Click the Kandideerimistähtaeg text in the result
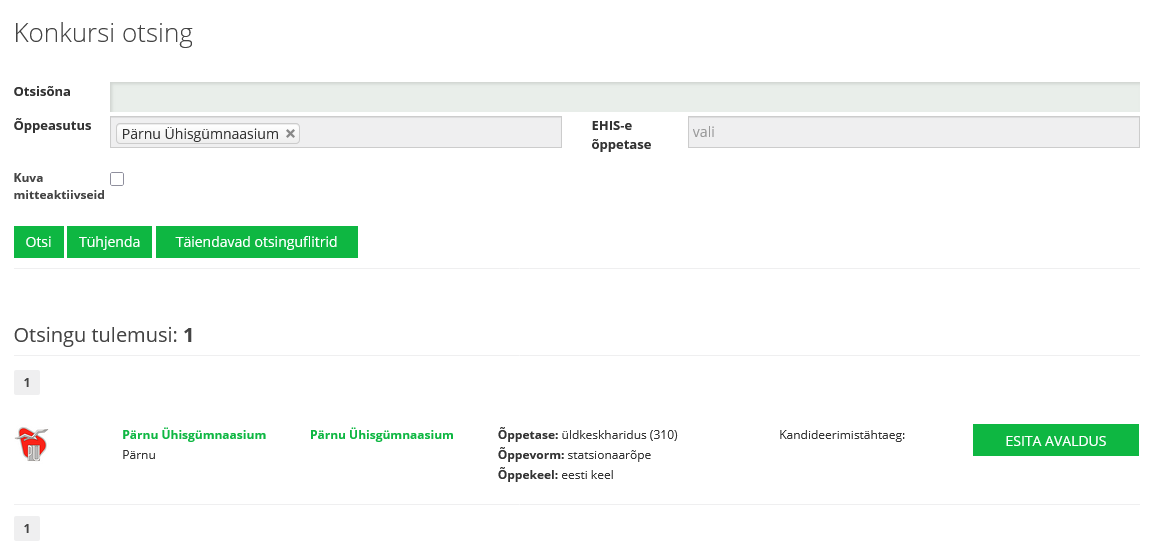This screenshot has width=1153, height=549. click(841, 435)
